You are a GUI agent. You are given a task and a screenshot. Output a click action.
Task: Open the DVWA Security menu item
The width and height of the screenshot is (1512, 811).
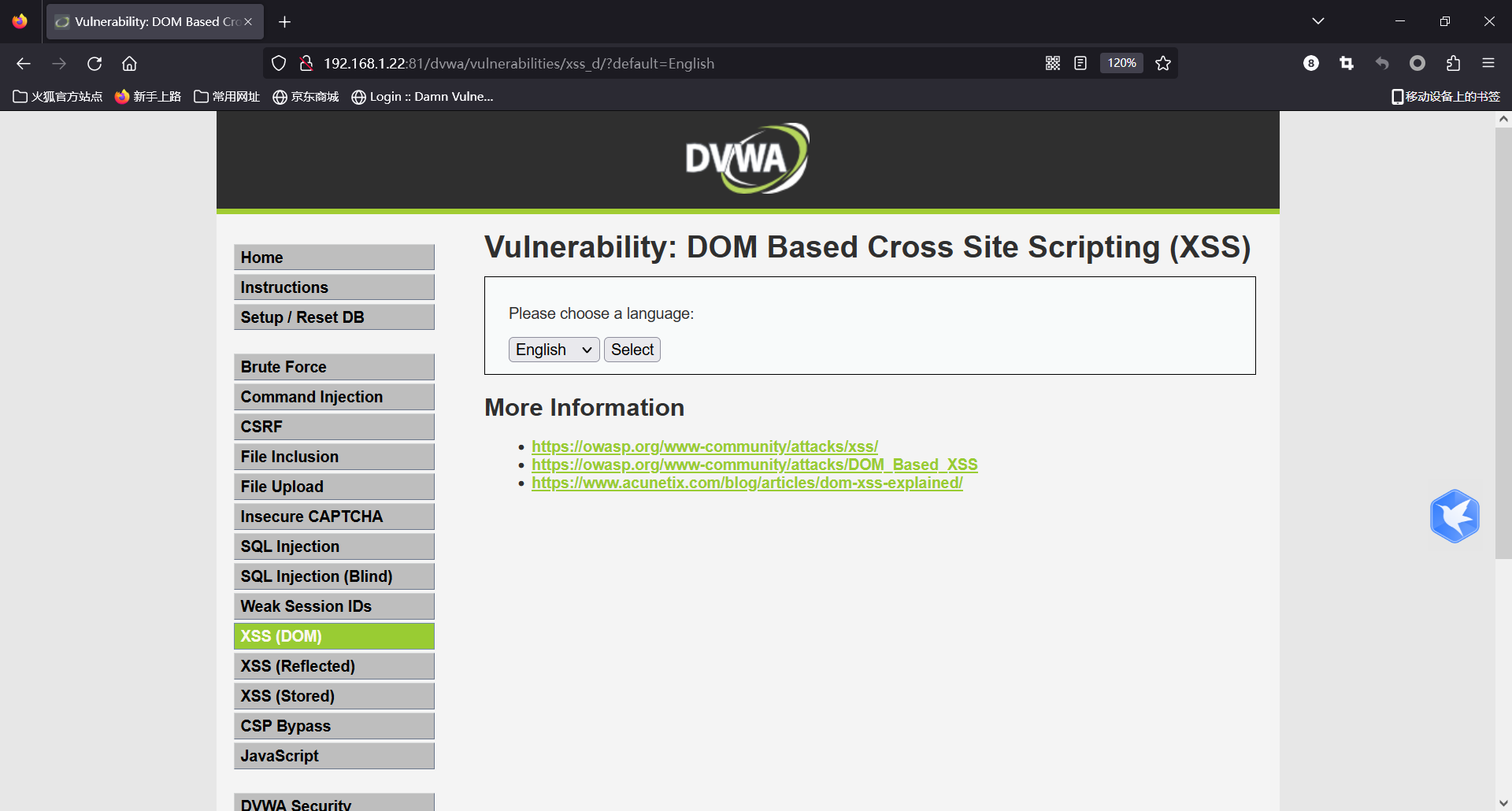334,802
